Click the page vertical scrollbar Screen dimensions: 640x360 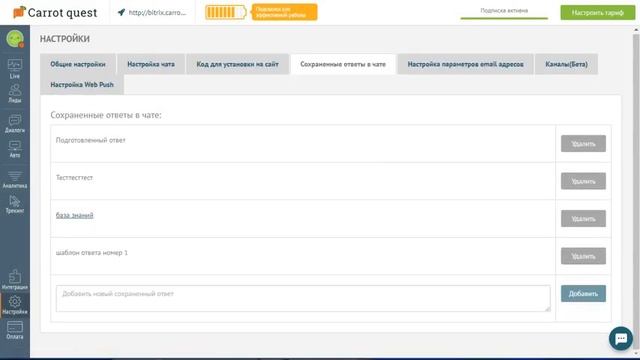pyautogui.click(x=636, y=192)
